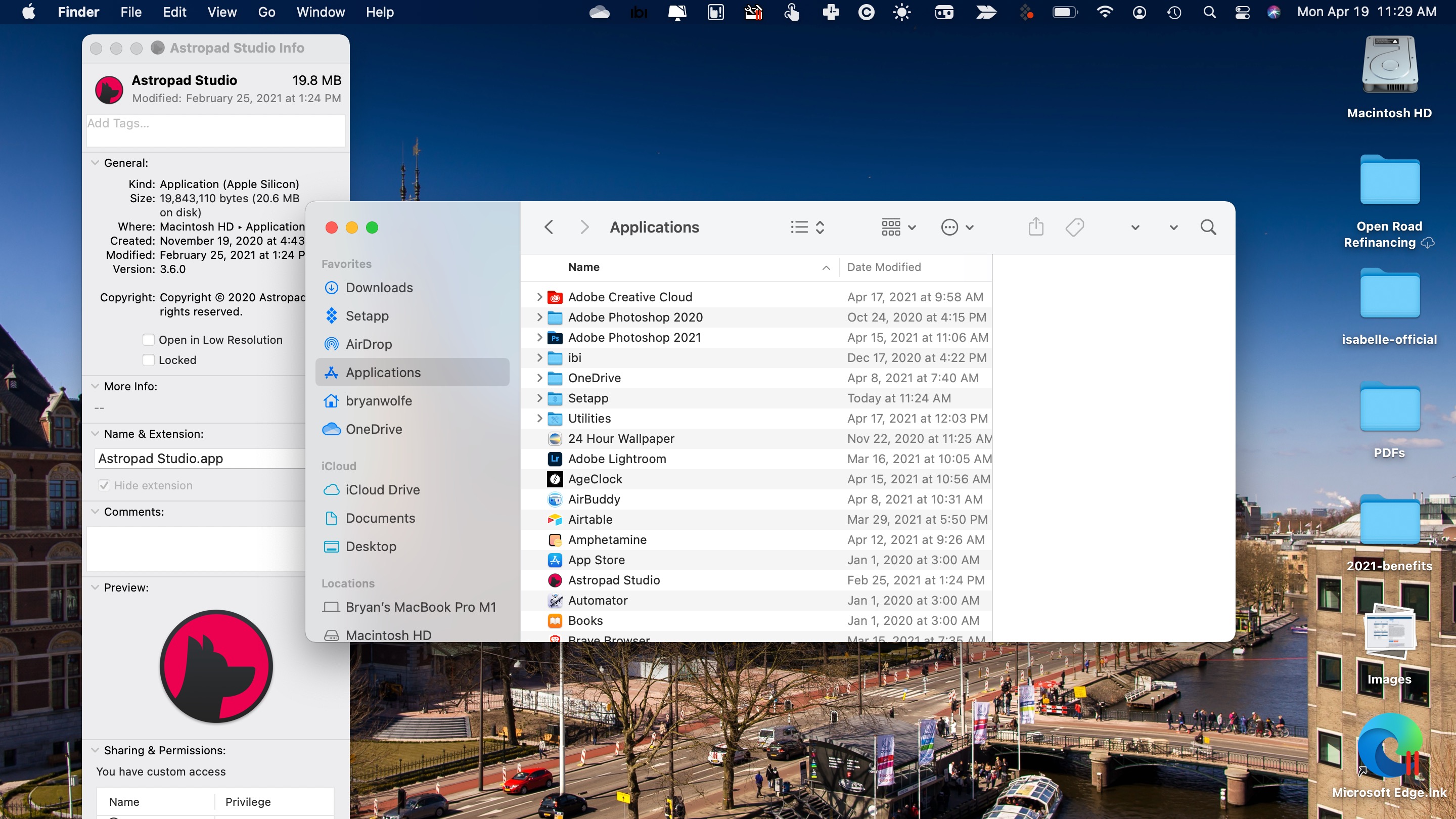This screenshot has width=1456, height=819.
Task: Open the File menu
Action: 130,12
